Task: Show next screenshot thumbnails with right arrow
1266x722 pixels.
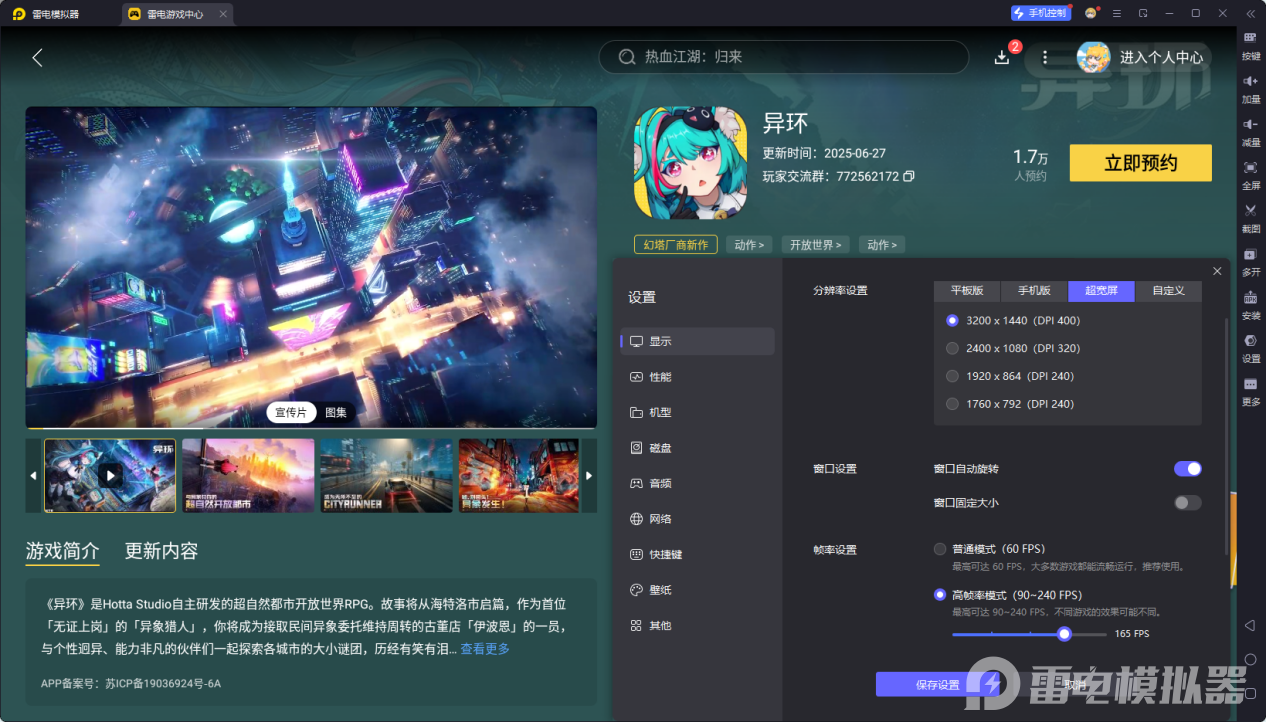Action: 589,475
